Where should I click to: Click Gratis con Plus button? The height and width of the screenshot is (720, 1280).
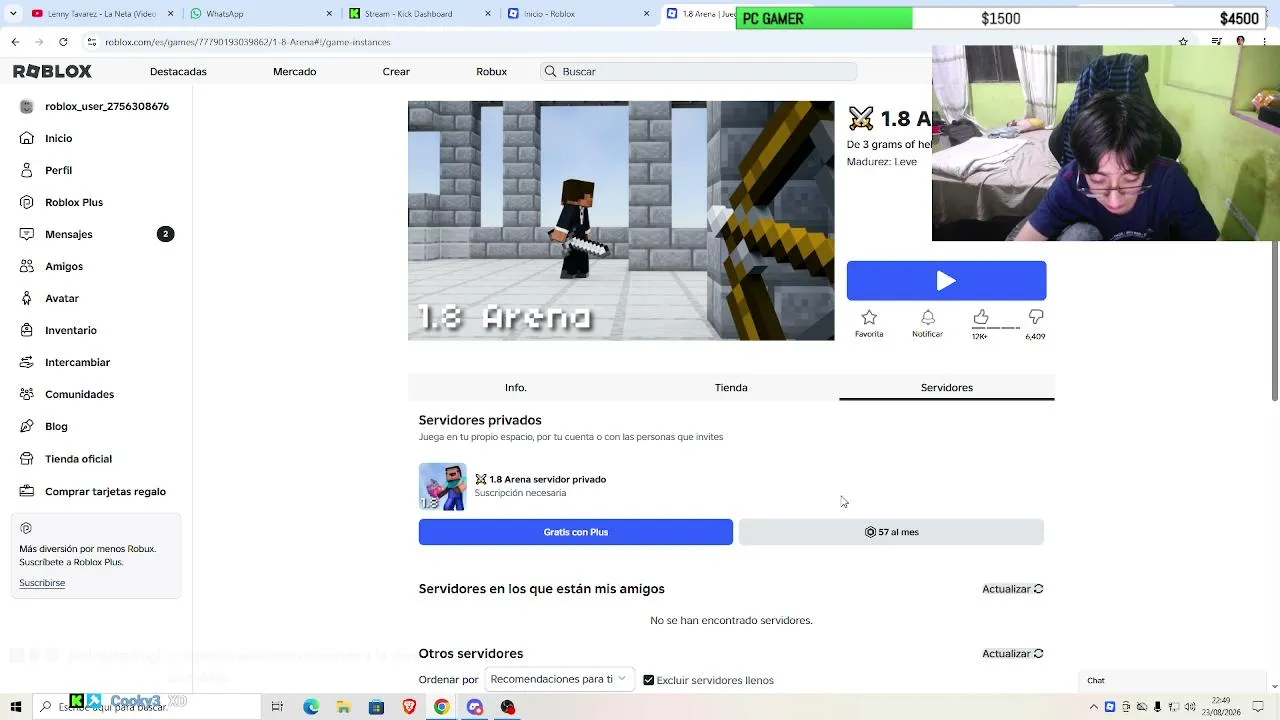[x=576, y=532]
